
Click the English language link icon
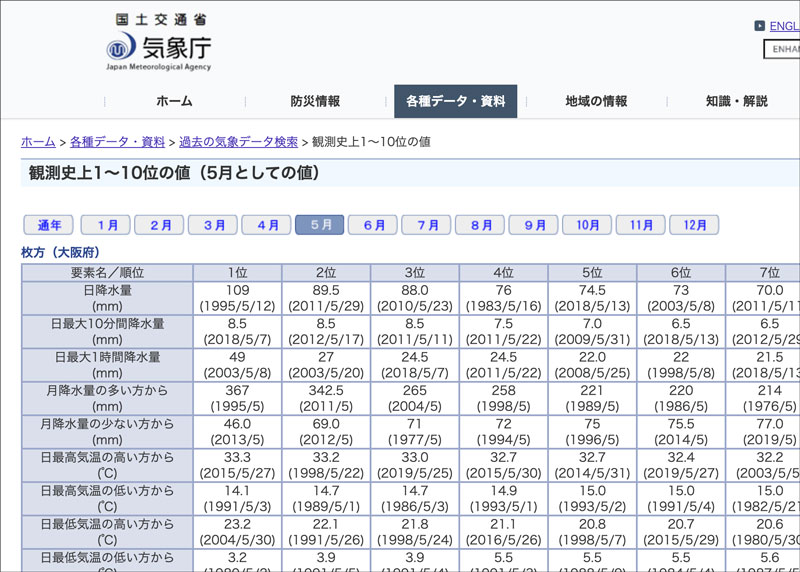[760, 26]
